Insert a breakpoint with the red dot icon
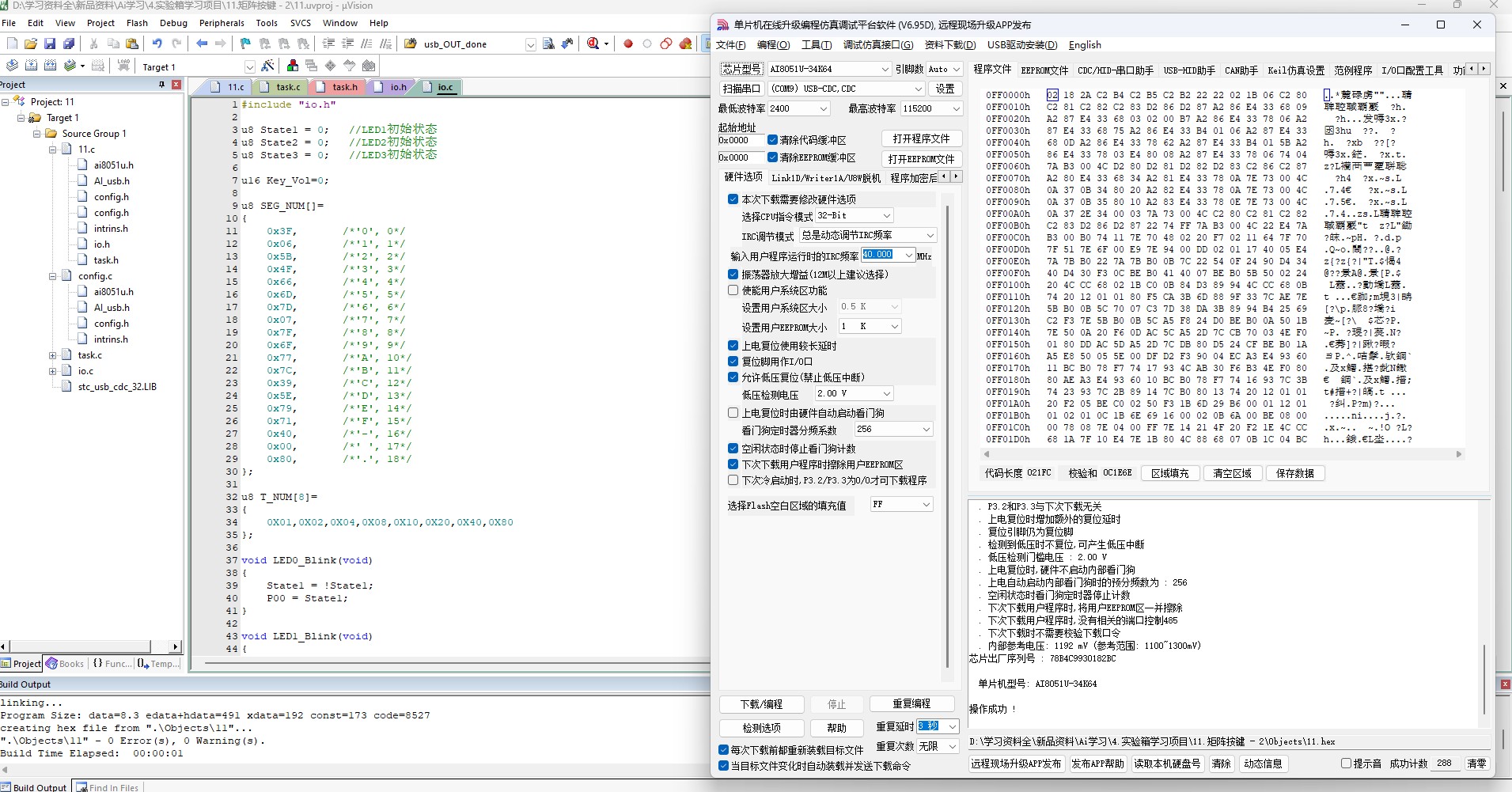 pyautogui.click(x=628, y=44)
